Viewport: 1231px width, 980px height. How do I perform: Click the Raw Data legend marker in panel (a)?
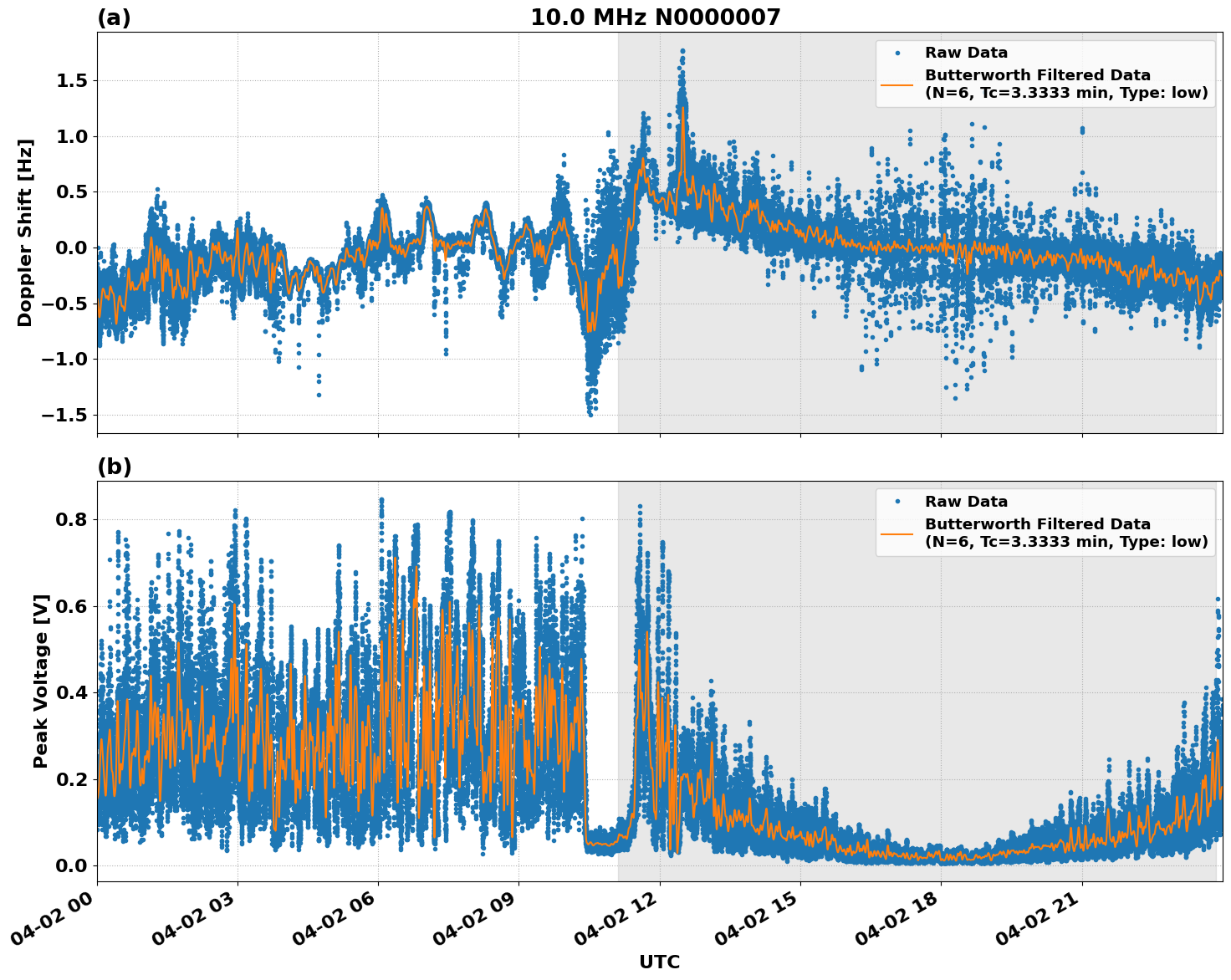[897, 51]
